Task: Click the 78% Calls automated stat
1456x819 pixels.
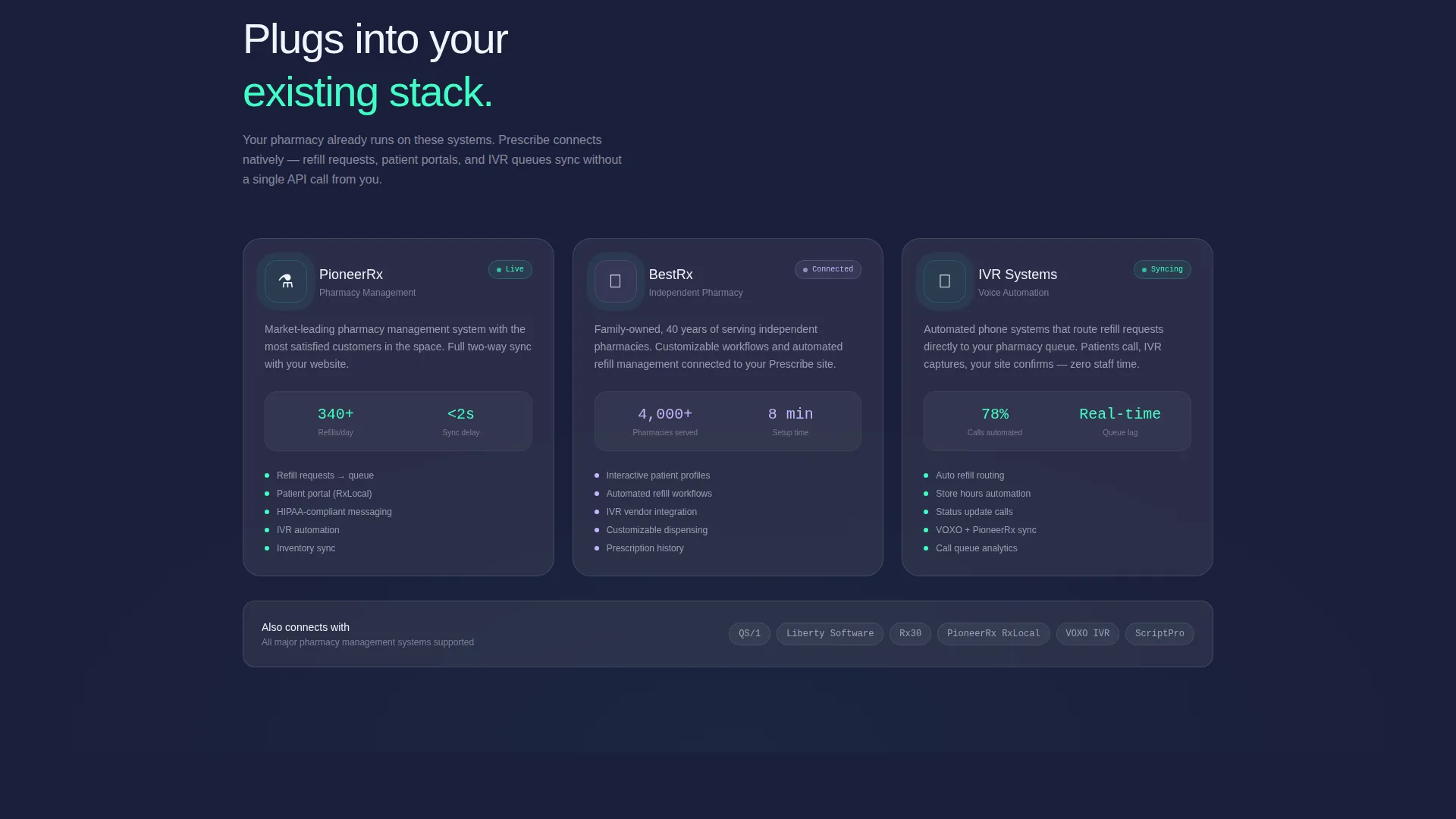Action: [995, 422]
